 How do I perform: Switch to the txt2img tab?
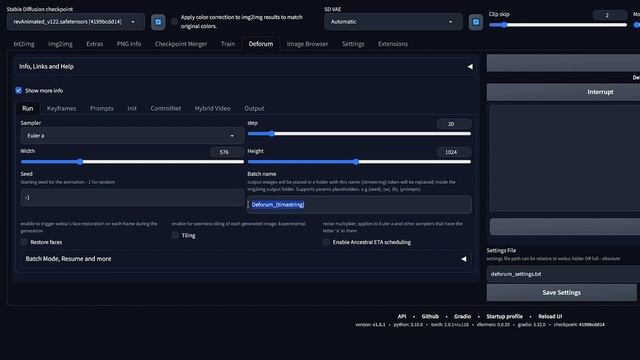pyautogui.click(x=24, y=44)
